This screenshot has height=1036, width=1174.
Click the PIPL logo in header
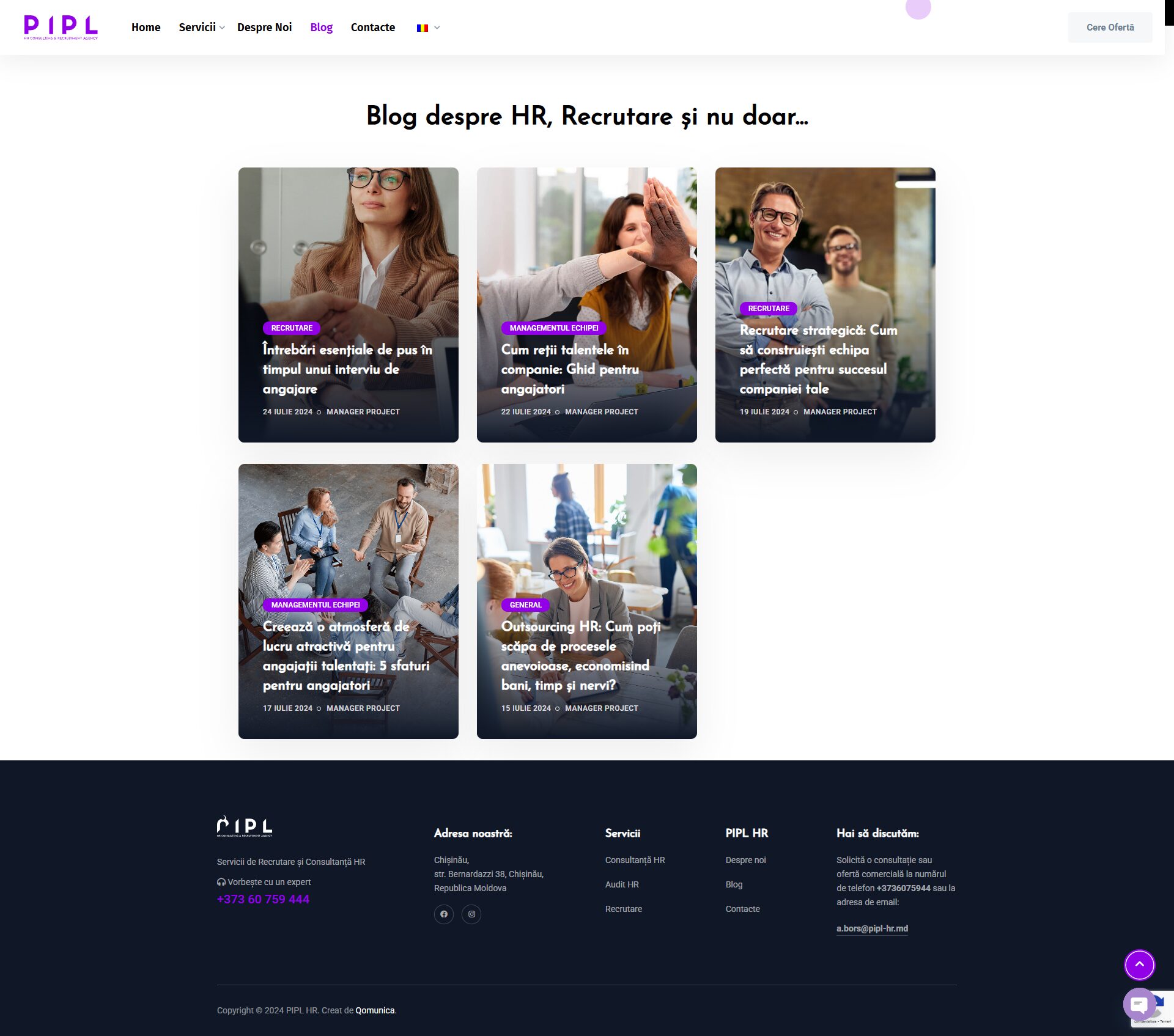61,27
